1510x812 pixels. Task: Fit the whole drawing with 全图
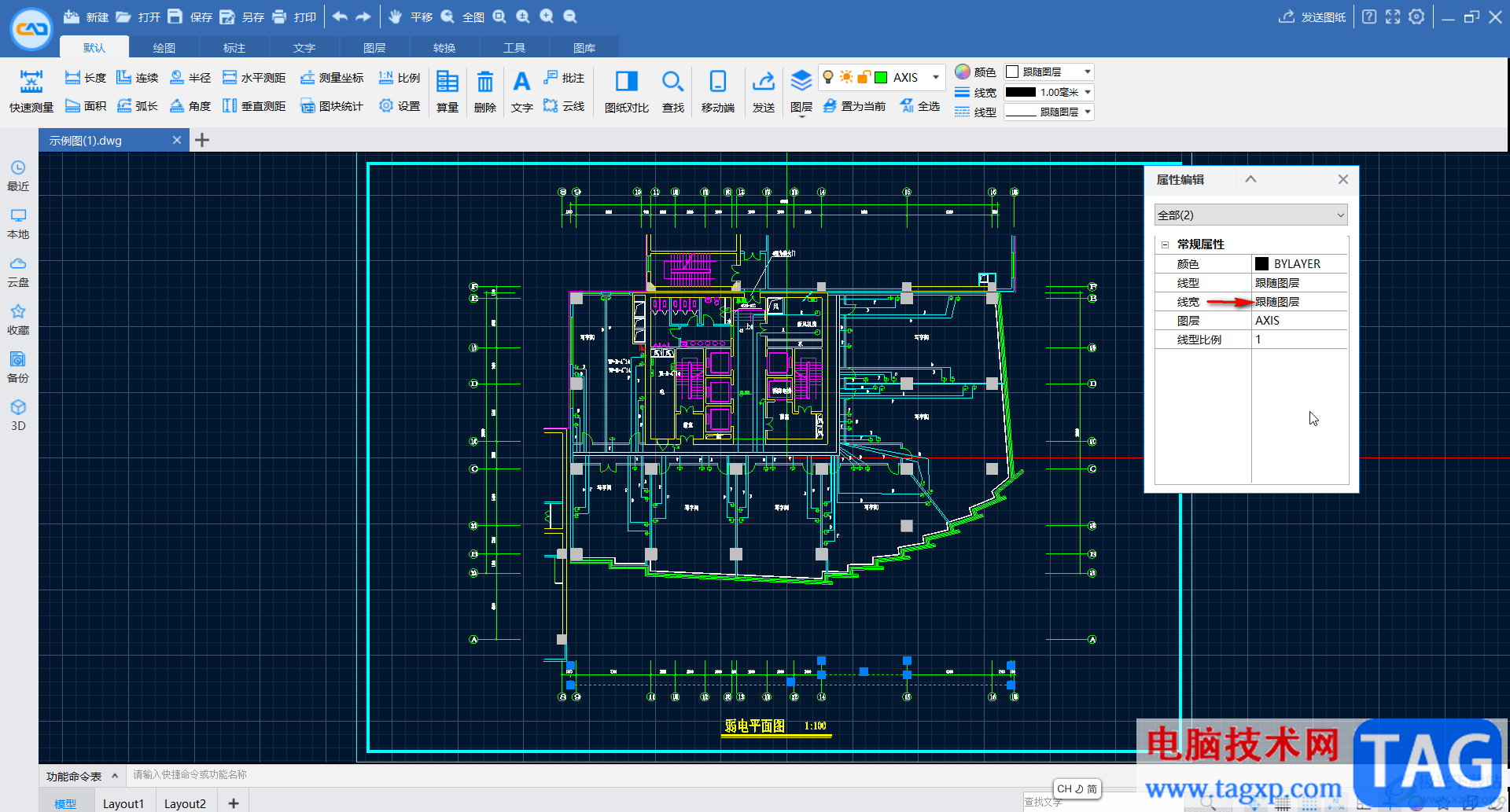462,17
